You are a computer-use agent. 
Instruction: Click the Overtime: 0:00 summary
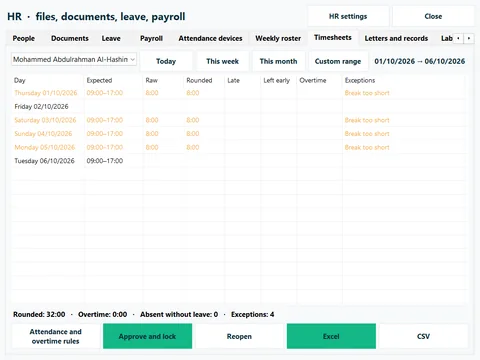tap(103, 314)
